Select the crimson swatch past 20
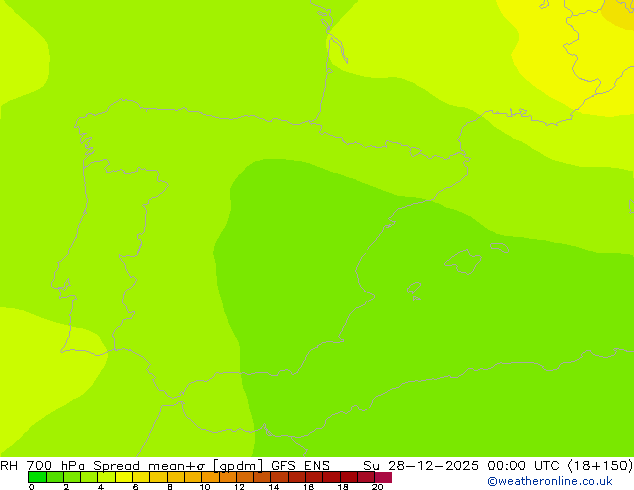Image resolution: width=634 pixels, height=490 pixels. pyautogui.click(x=383, y=477)
